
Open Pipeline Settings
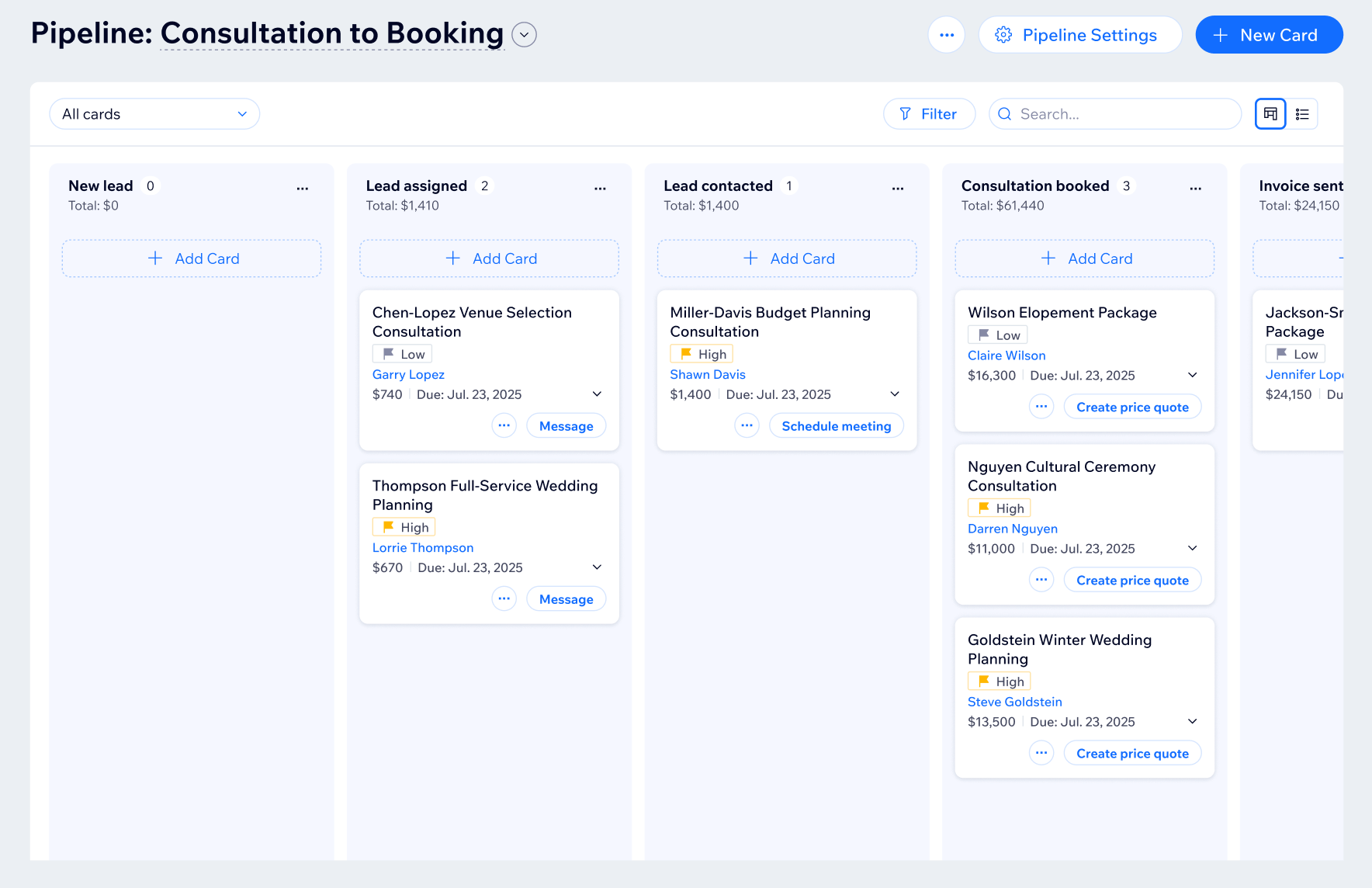[1079, 35]
